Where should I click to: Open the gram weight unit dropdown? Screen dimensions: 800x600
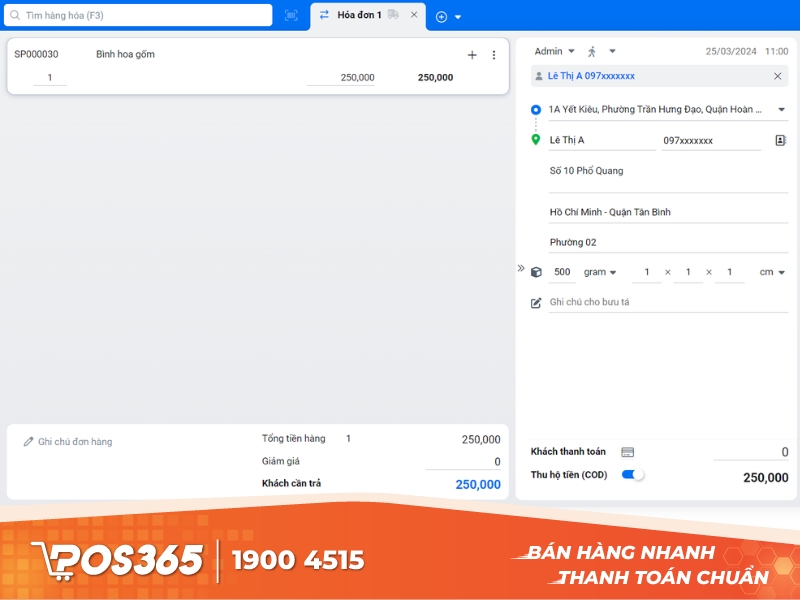tap(599, 272)
